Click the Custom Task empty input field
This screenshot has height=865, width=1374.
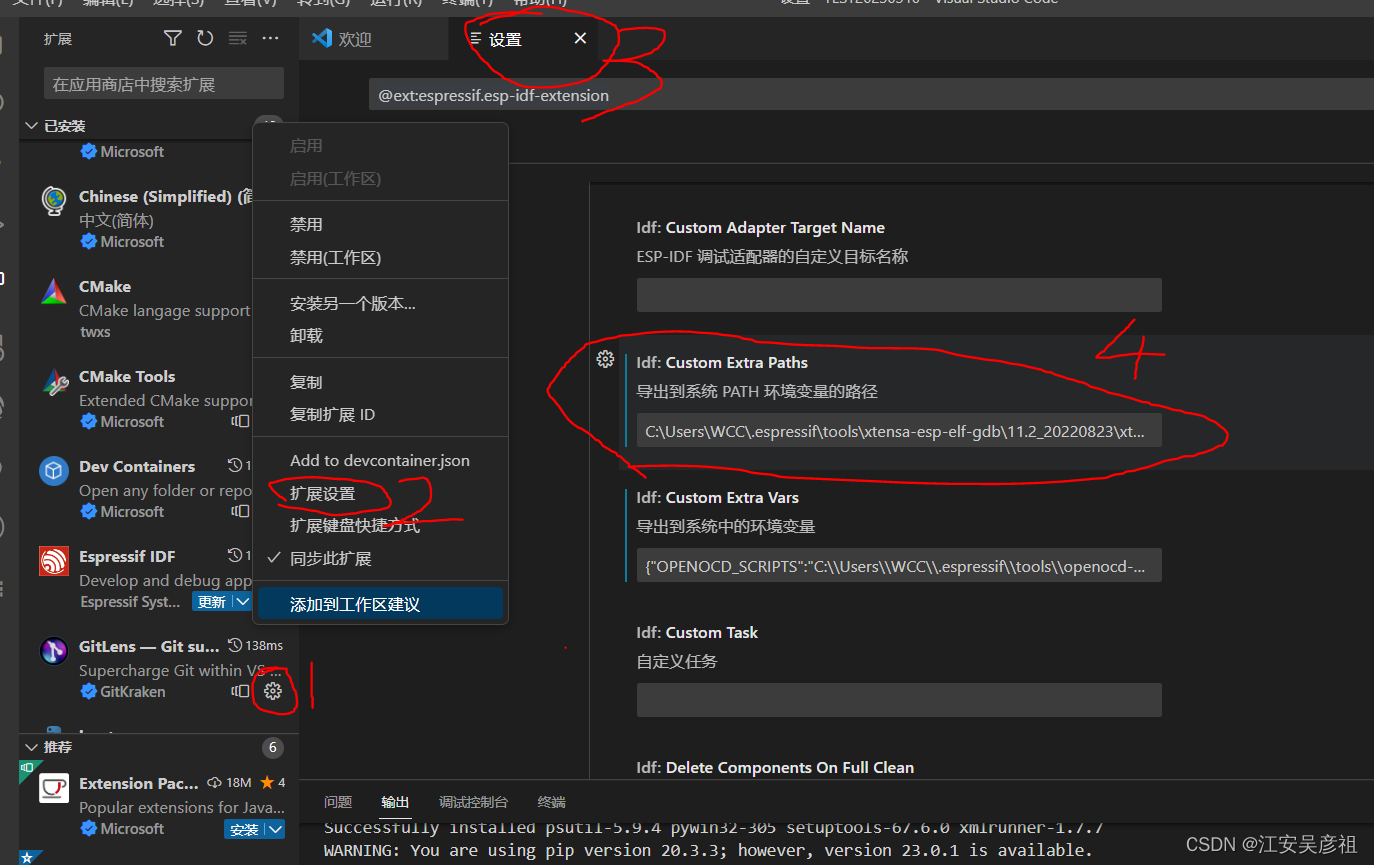(899, 700)
